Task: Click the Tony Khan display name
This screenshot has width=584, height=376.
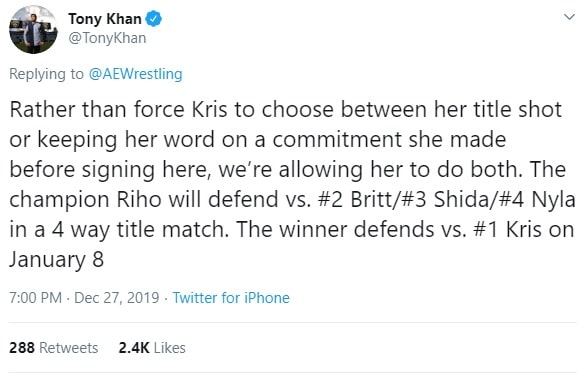Action: click(105, 19)
